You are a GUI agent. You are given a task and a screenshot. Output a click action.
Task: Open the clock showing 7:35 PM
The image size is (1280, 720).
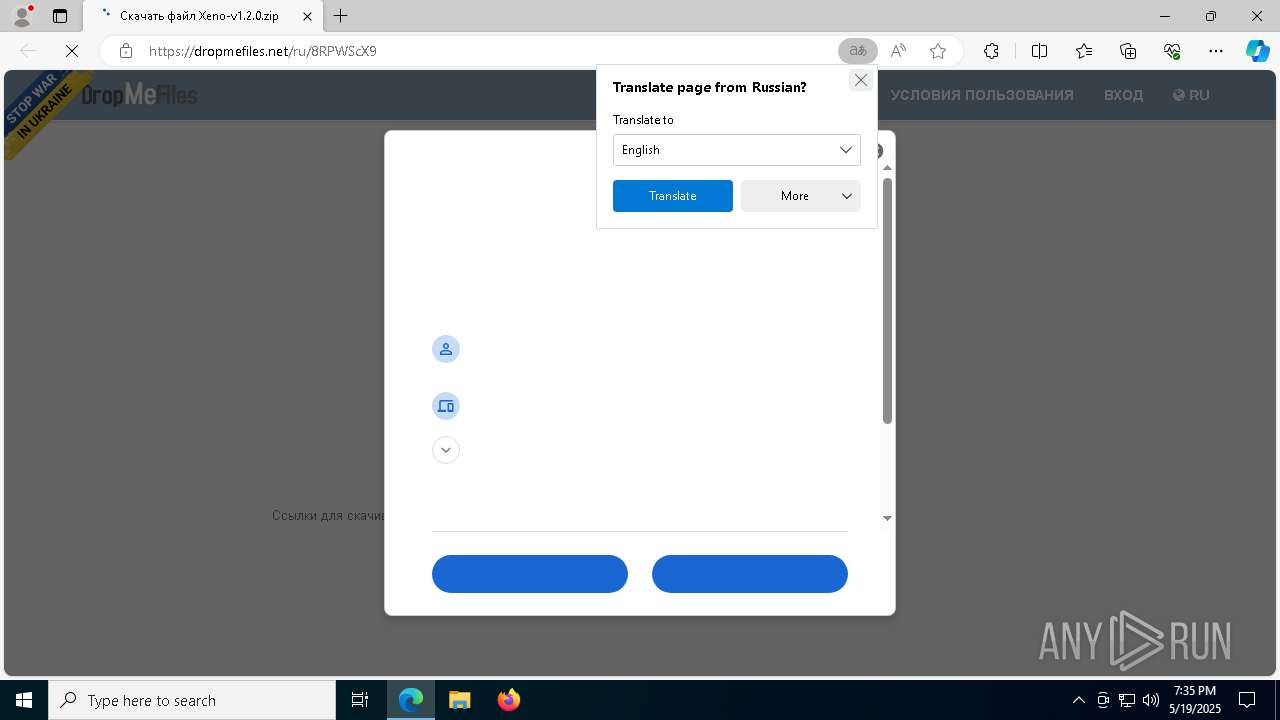point(1195,700)
